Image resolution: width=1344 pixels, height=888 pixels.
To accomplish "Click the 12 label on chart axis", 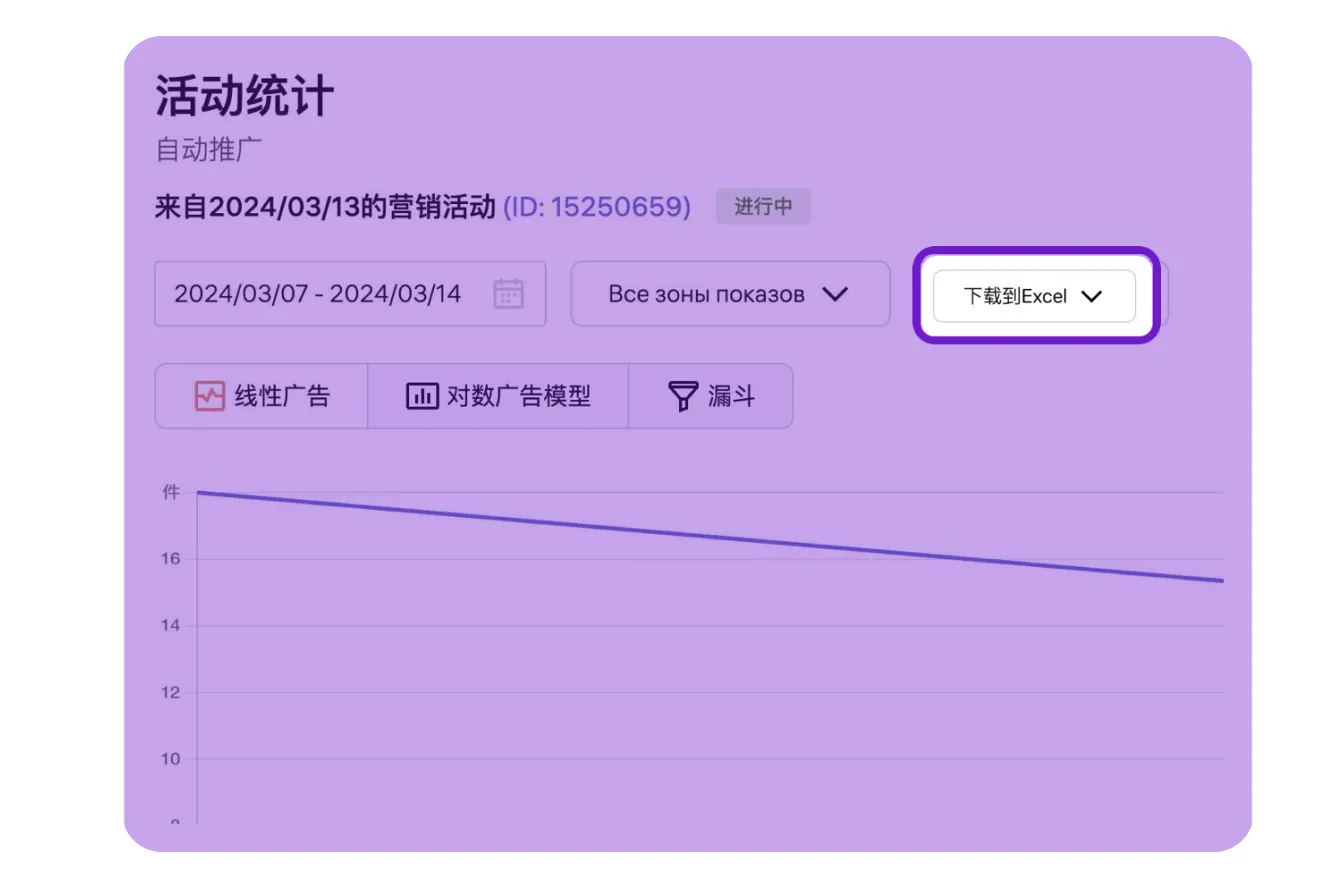I will pos(170,693).
